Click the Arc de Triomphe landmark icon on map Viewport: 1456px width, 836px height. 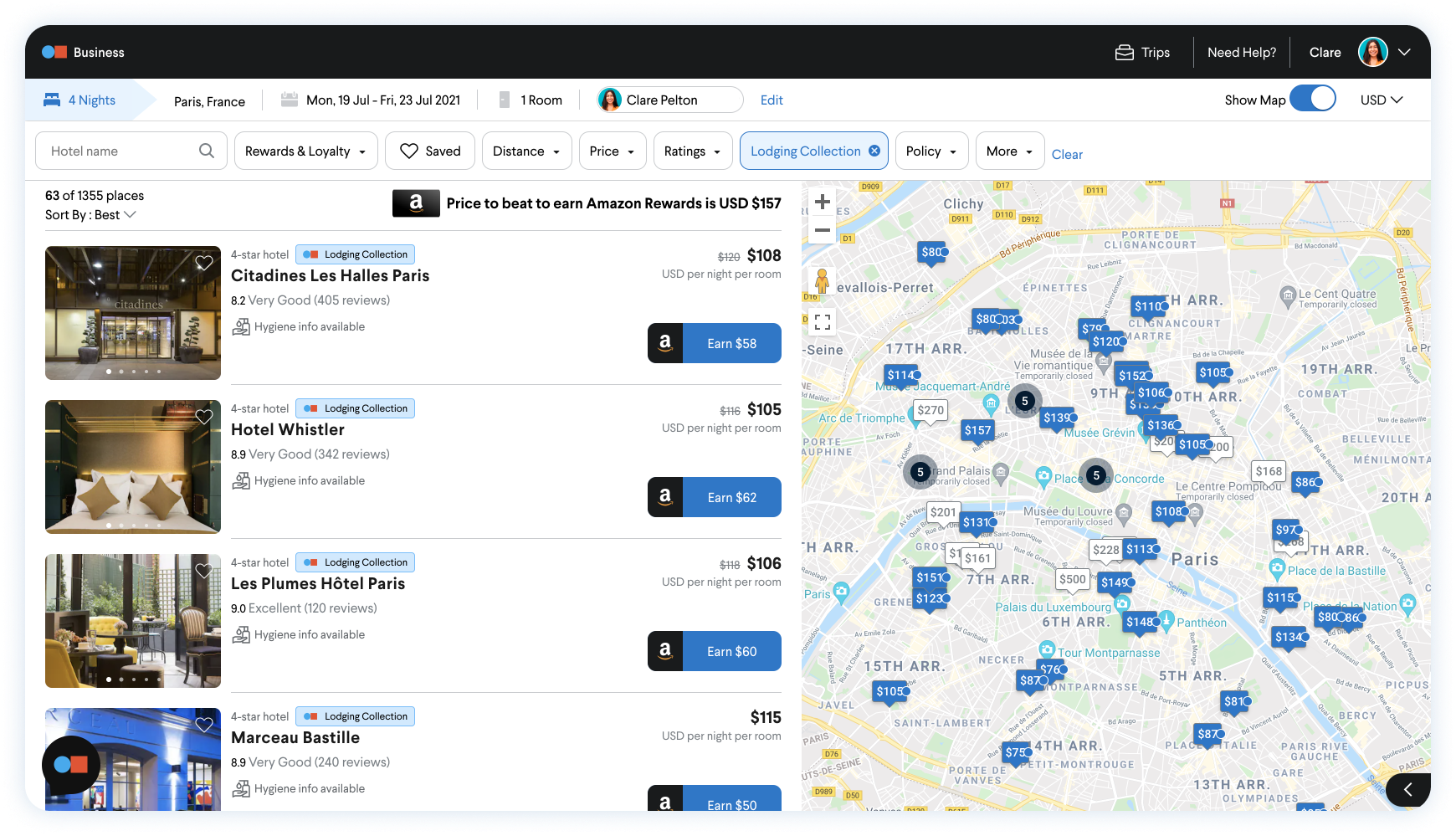(916, 416)
